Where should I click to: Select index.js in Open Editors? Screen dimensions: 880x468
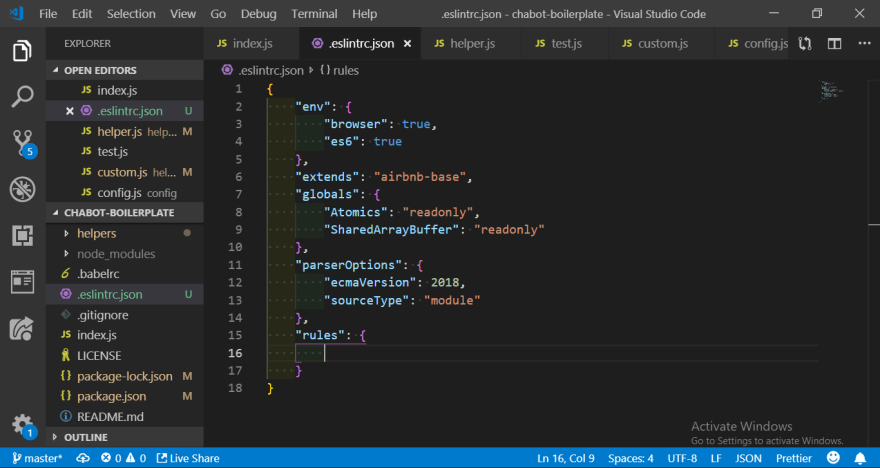pos(125,90)
